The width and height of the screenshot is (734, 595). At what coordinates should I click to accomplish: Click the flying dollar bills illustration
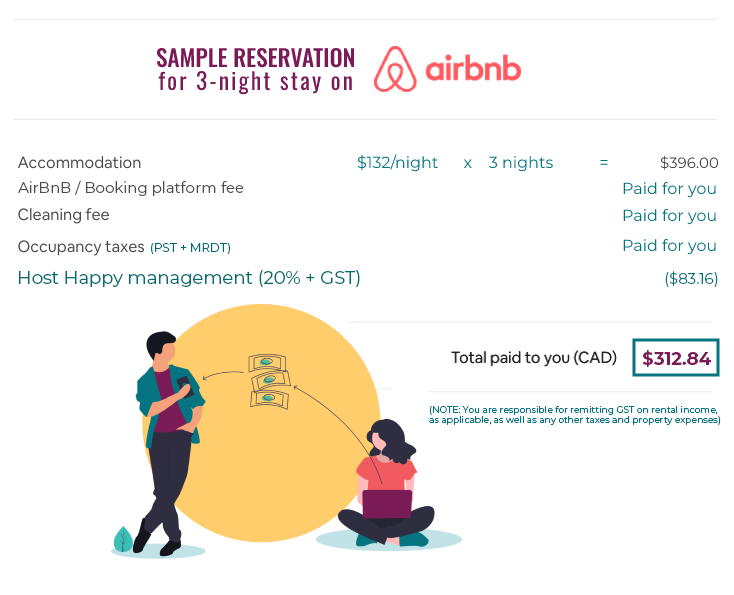(x=268, y=381)
